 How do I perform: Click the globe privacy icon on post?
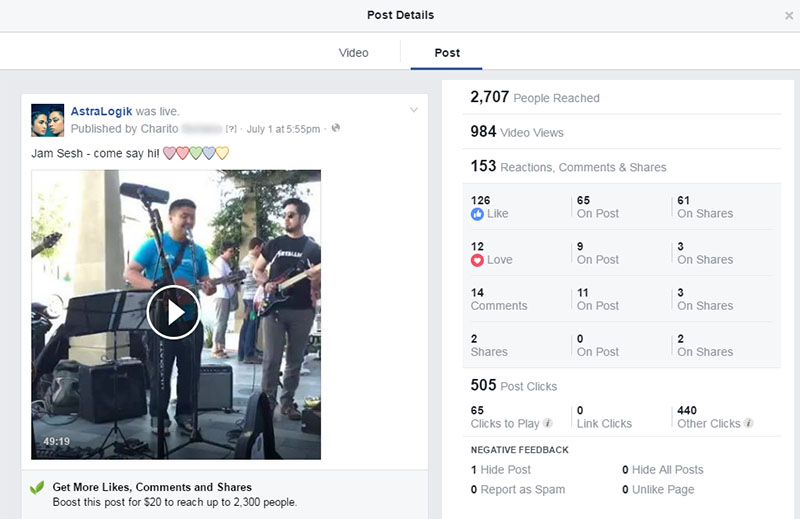[x=336, y=128]
